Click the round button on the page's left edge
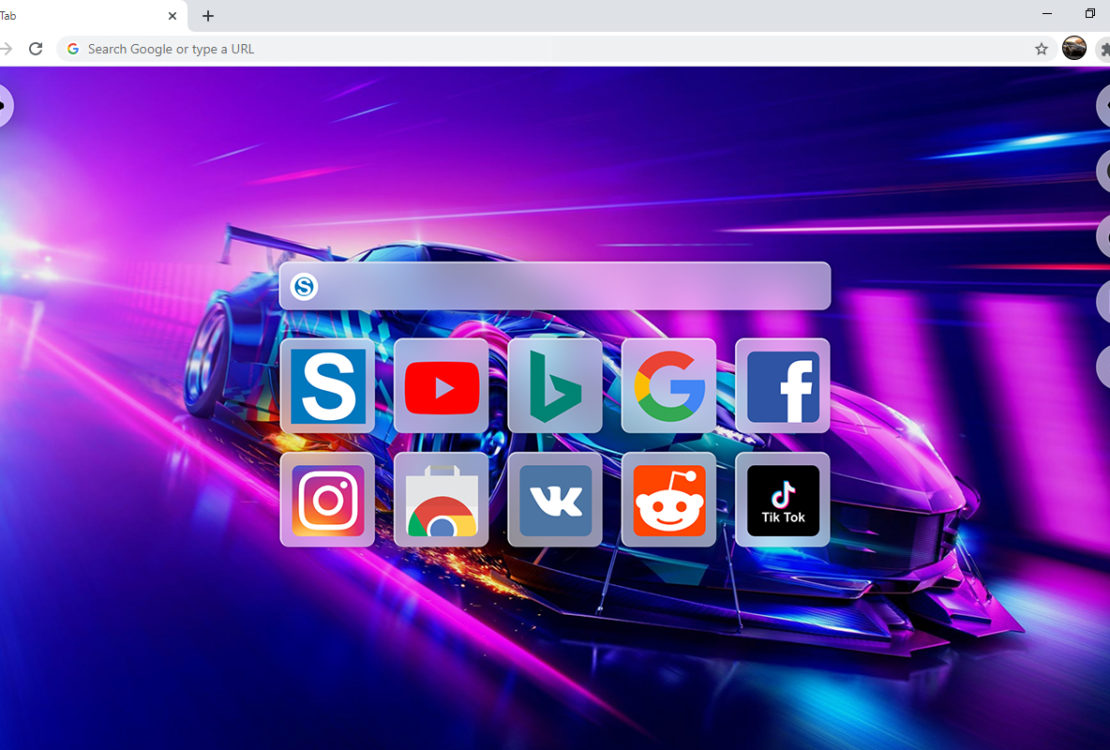 pos(4,105)
